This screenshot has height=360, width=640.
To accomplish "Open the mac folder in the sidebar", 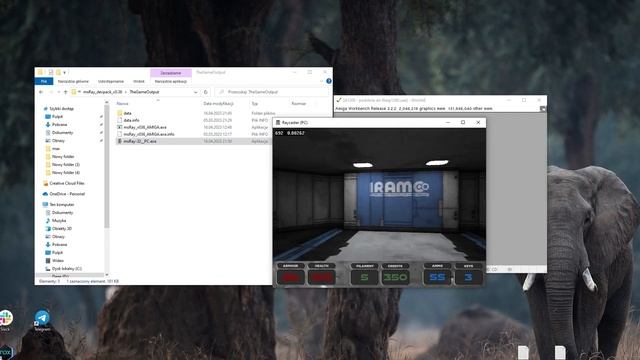I will click(x=56, y=149).
